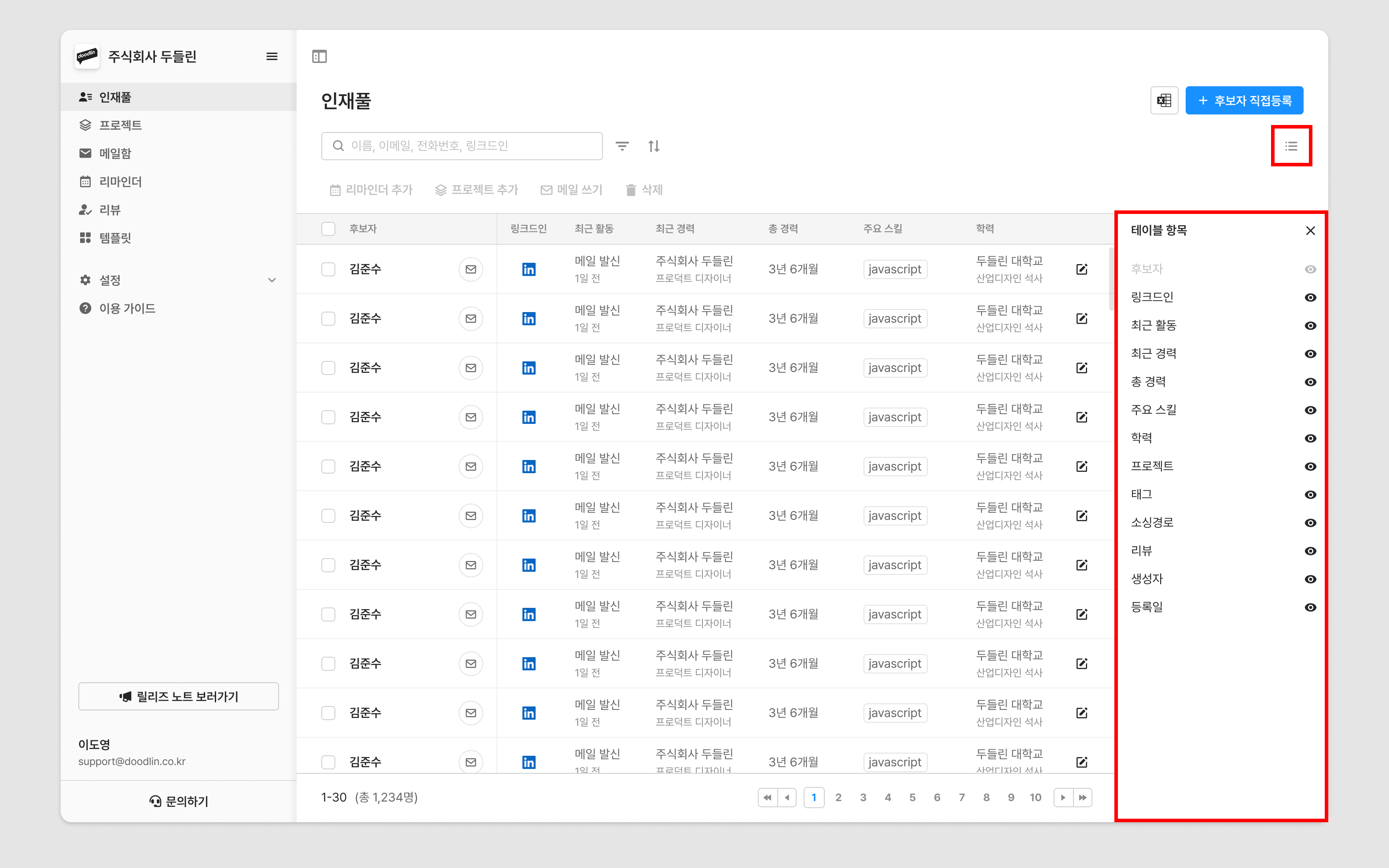The width and height of the screenshot is (1389, 868).
Task: Toggle sidebar panel layout icon
Action: [x=319, y=56]
